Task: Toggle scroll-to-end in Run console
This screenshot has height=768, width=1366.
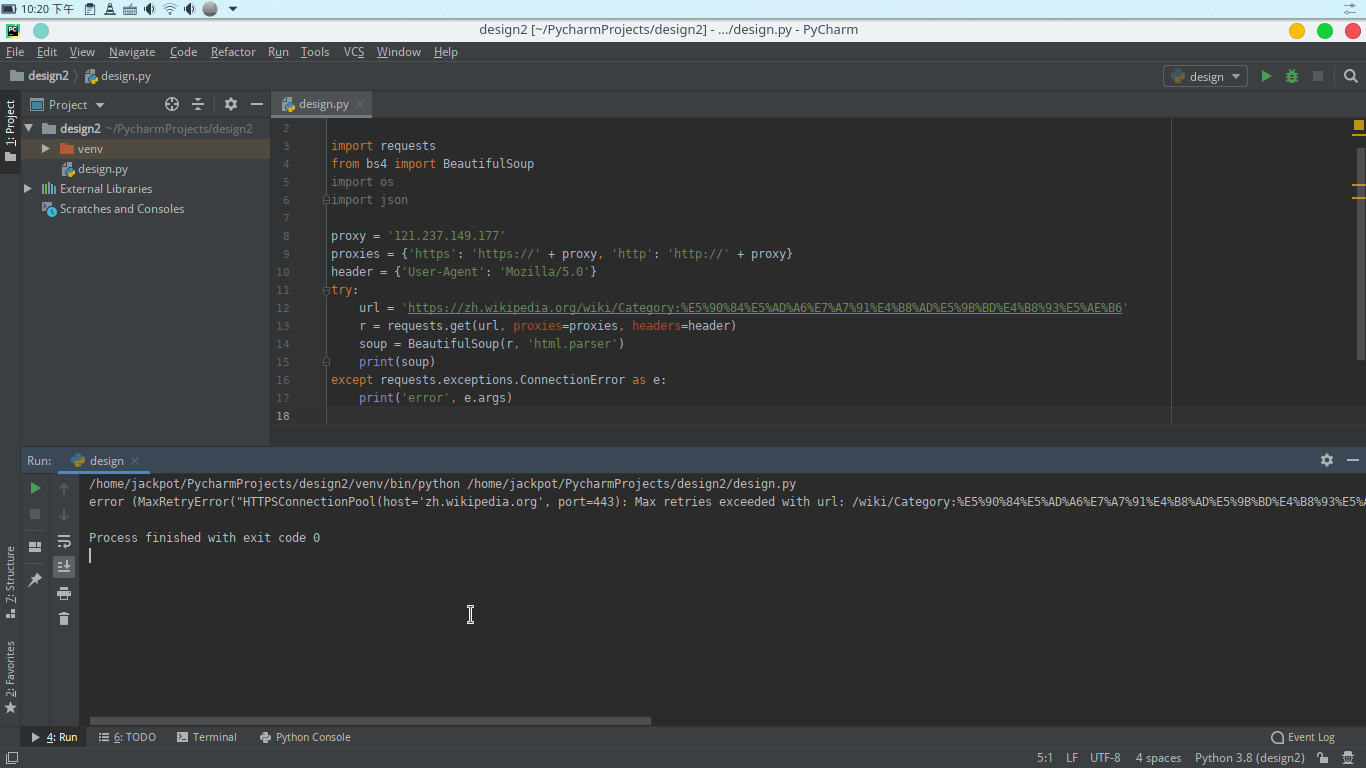Action: [x=64, y=567]
